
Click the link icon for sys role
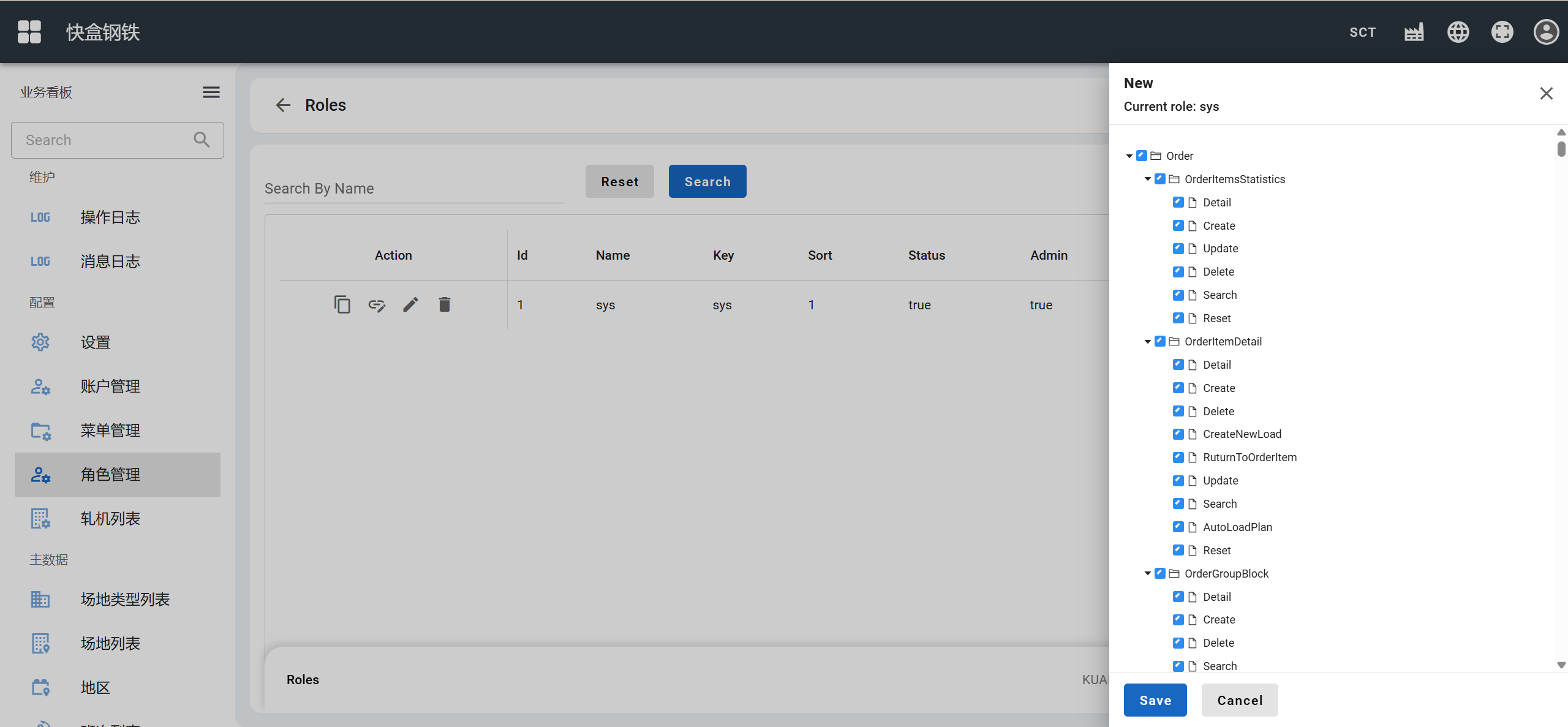tap(377, 304)
